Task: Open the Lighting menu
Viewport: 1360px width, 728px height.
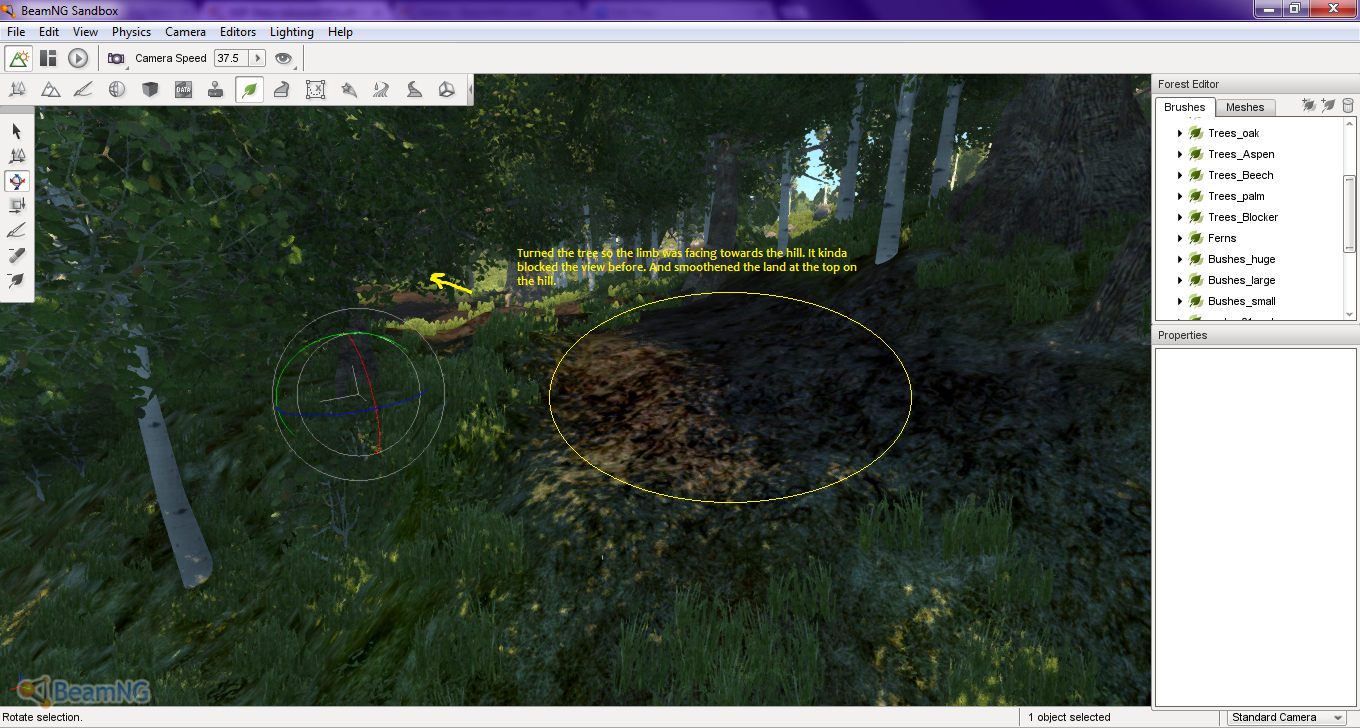Action: coord(292,32)
